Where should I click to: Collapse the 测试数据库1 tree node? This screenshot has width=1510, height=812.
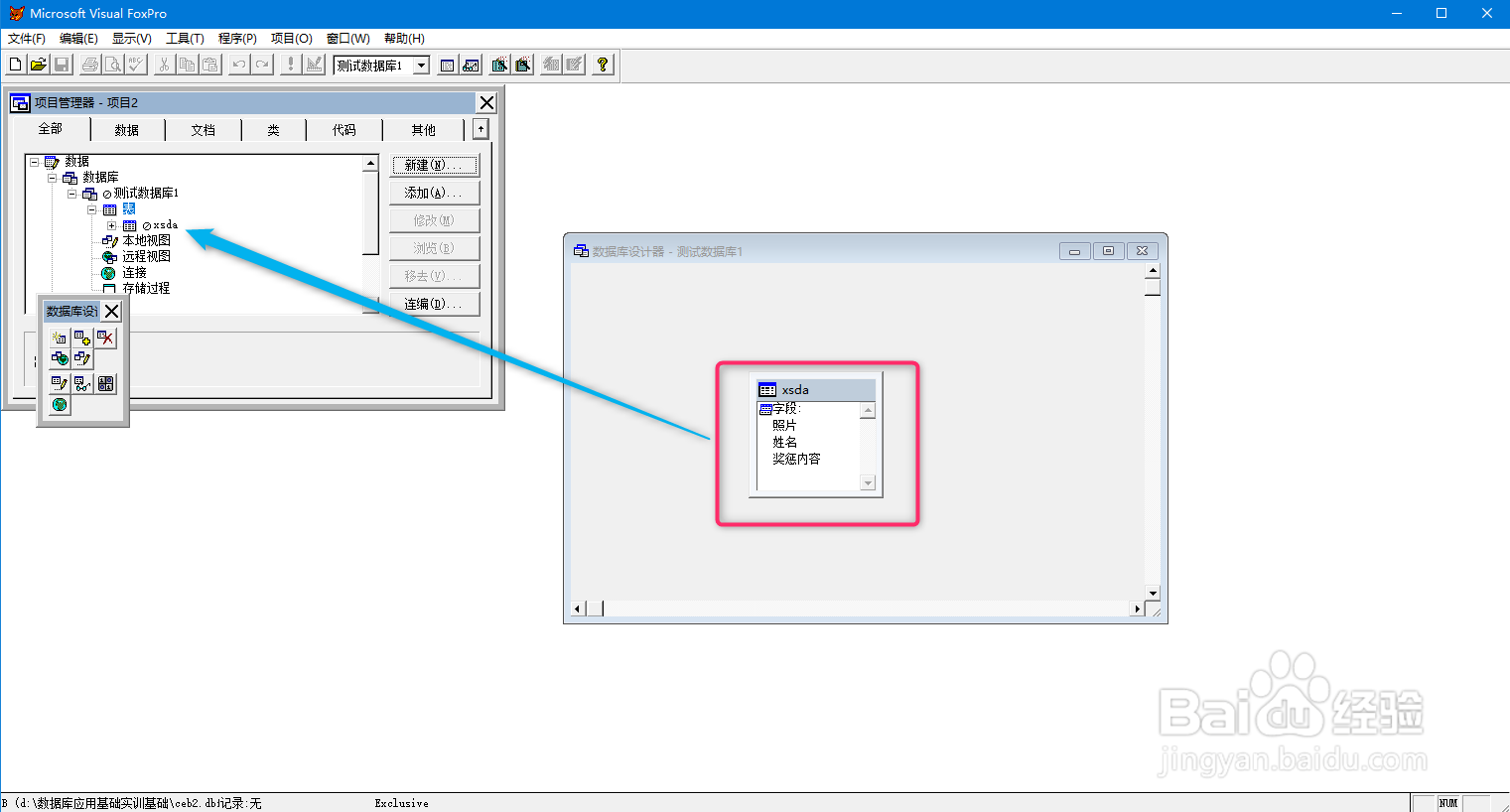[72, 194]
